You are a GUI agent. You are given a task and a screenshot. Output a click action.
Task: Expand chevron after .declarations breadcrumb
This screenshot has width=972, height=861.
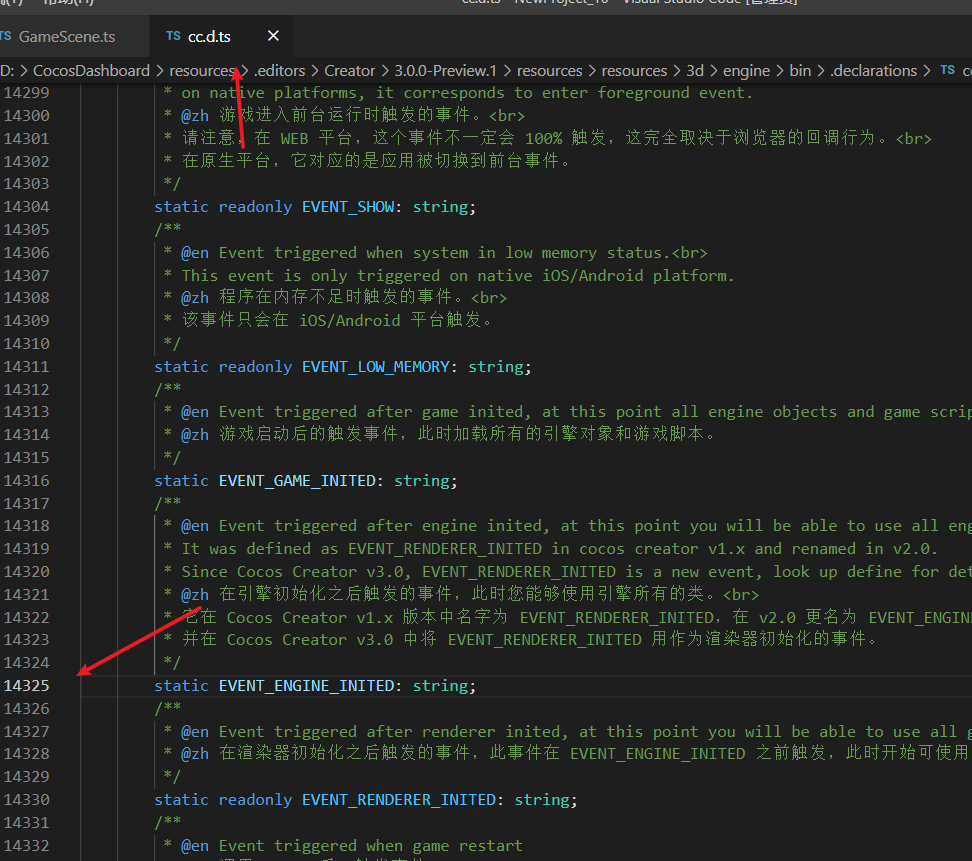(927, 71)
